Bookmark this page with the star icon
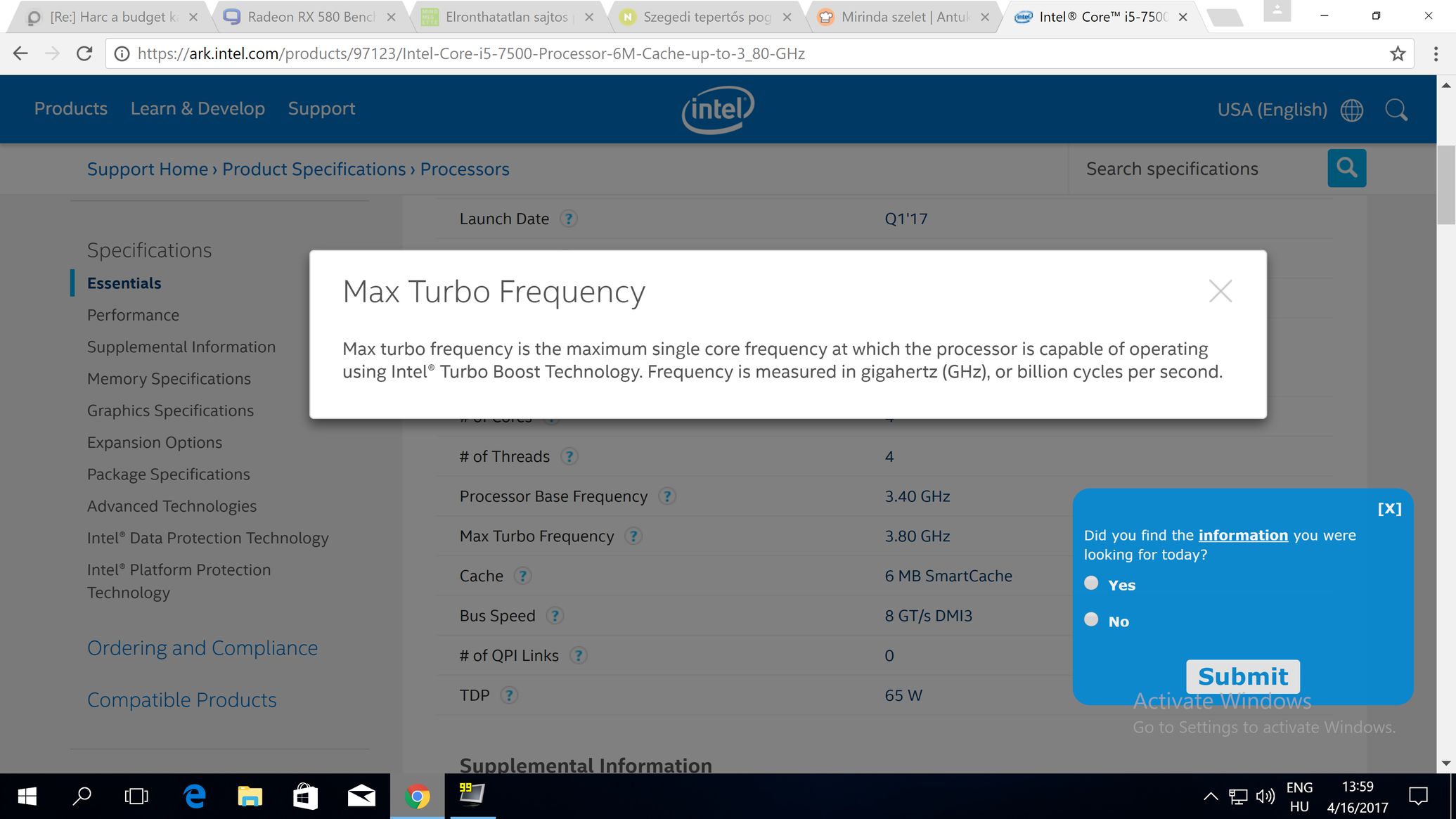1456x819 pixels. [x=1398, y=53]
